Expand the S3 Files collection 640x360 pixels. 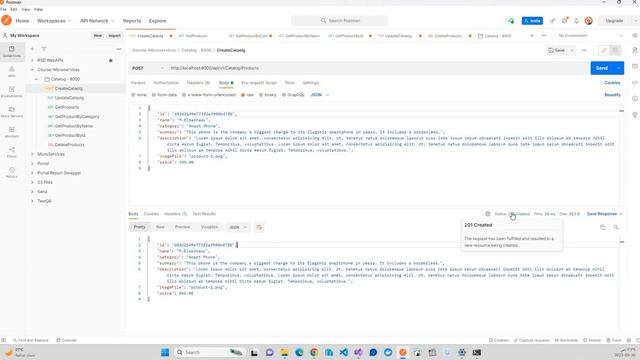pyautogui.click(x=32, y=182)
